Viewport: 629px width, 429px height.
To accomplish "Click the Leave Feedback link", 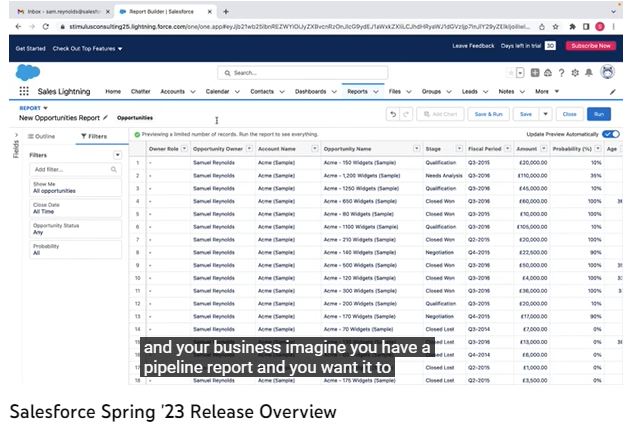I will [473, 46].
